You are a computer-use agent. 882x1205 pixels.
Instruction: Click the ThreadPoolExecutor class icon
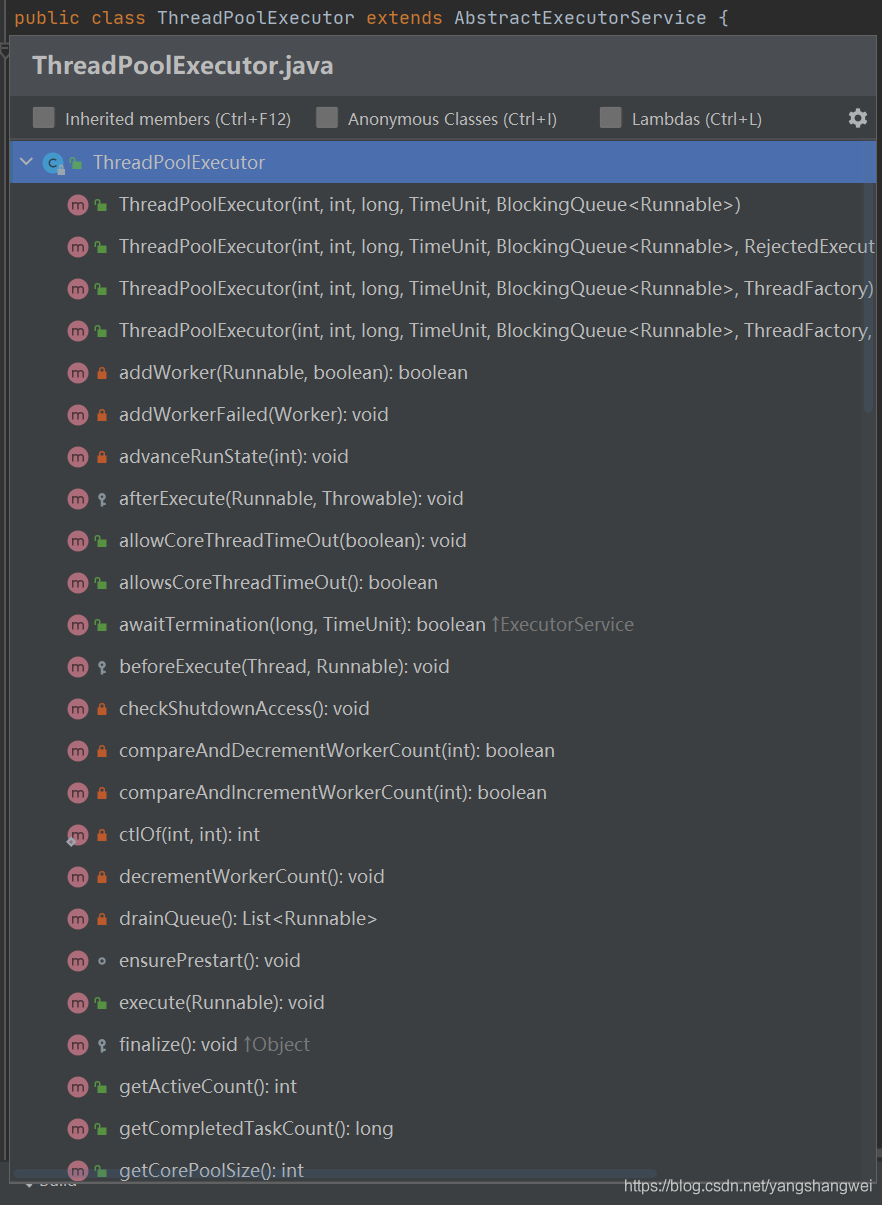pos(53,162)
